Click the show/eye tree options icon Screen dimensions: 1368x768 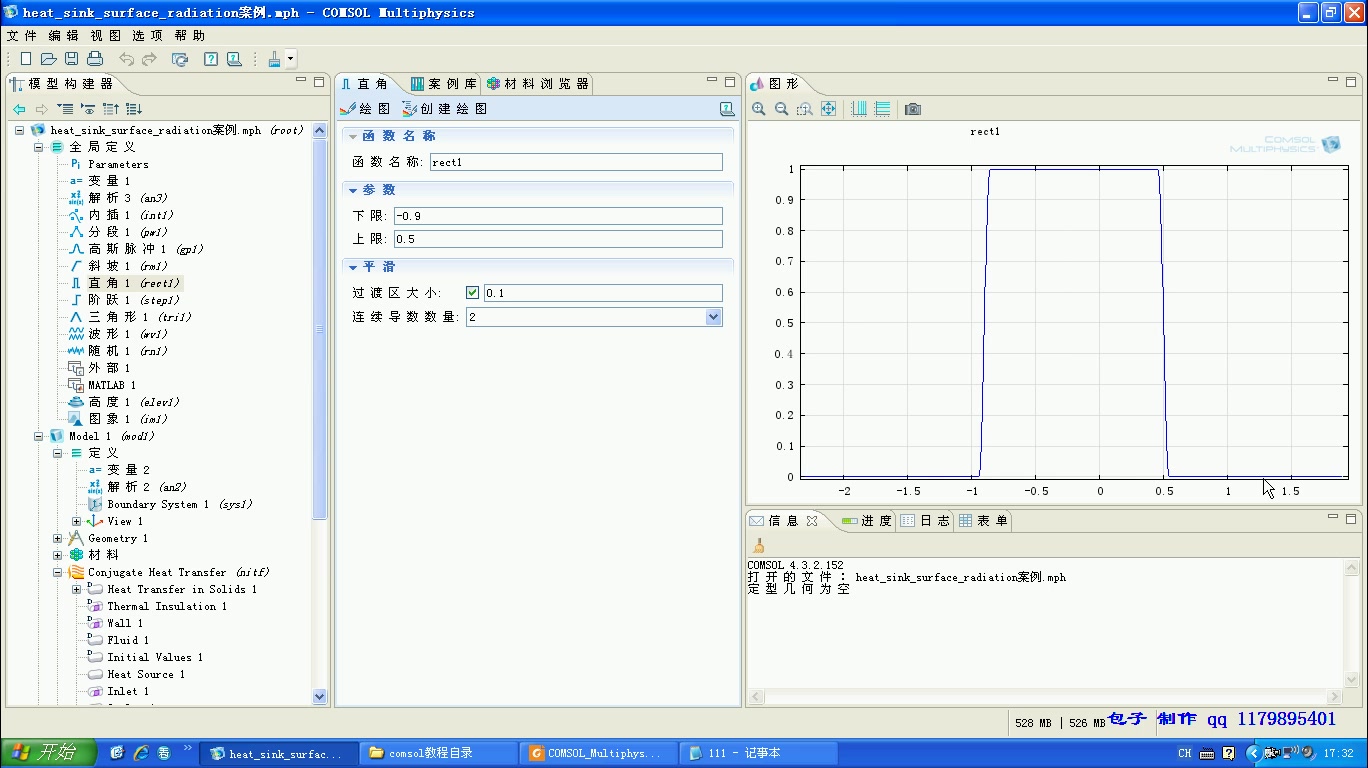(x=88, y=109)
